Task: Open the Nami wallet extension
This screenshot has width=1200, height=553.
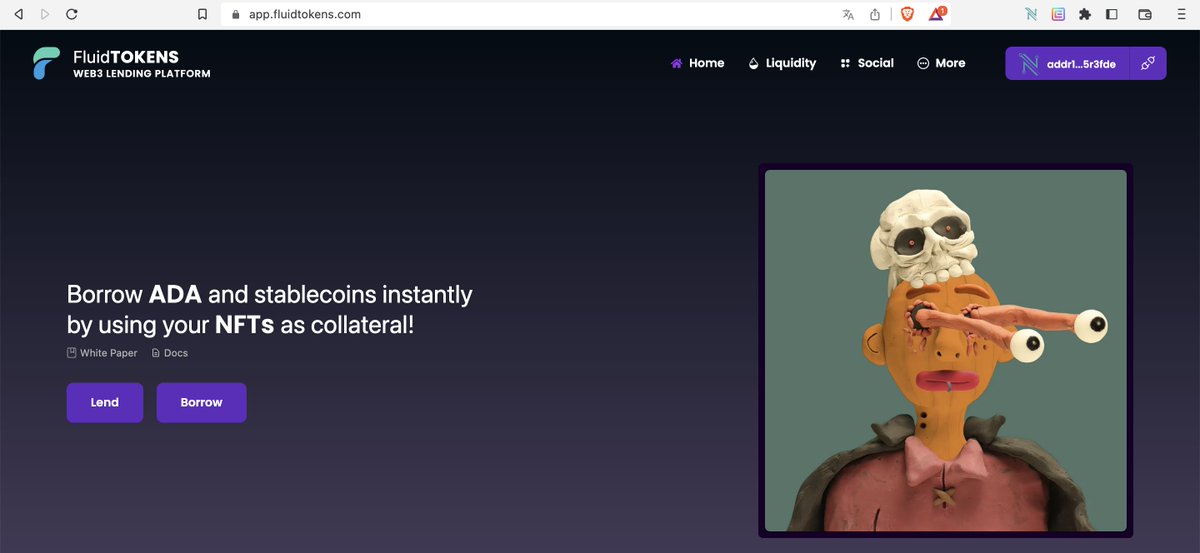Action: (1032, 15)
